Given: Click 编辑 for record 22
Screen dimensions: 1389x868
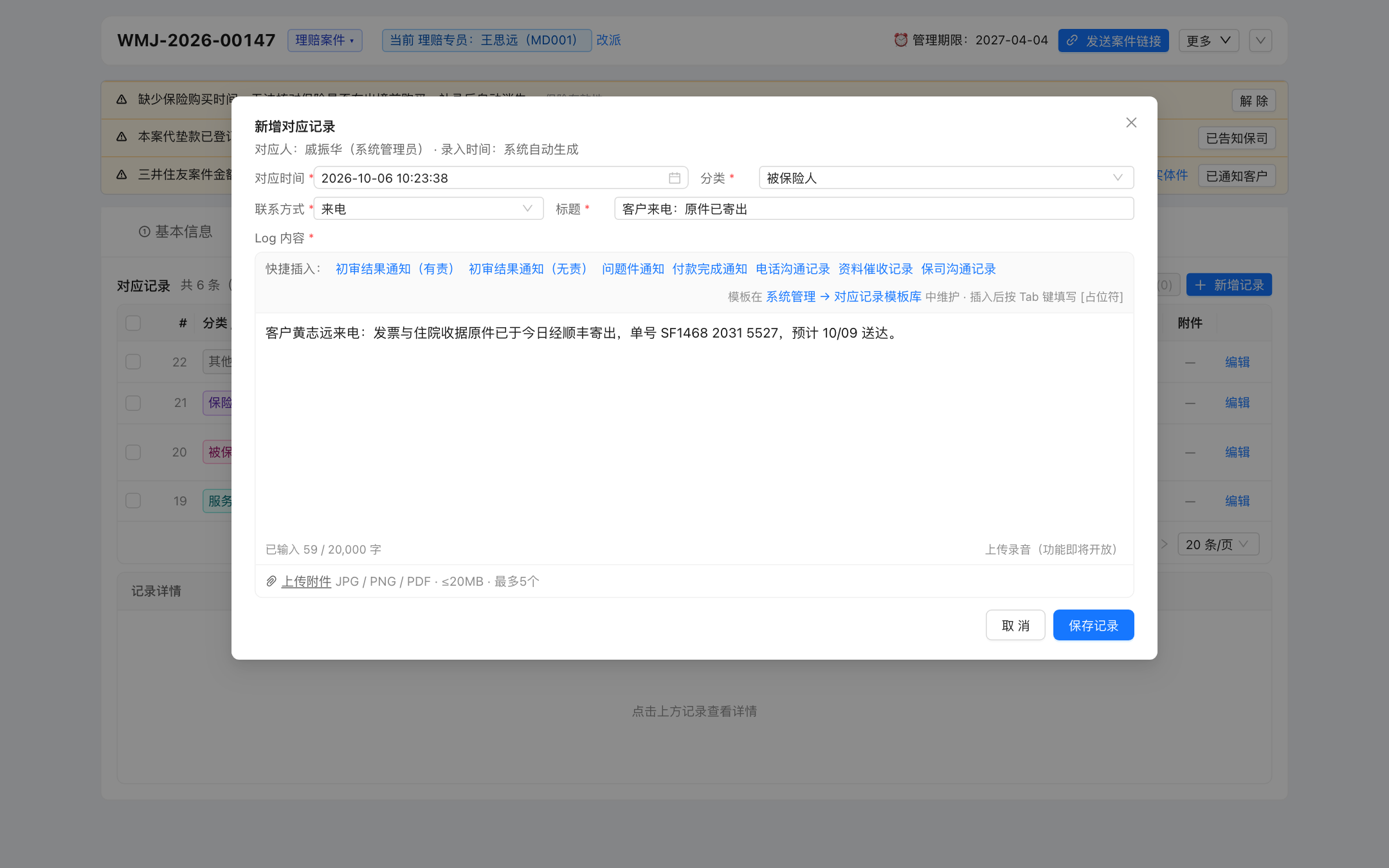Looking at the screenshot, I should point(1237,362).
